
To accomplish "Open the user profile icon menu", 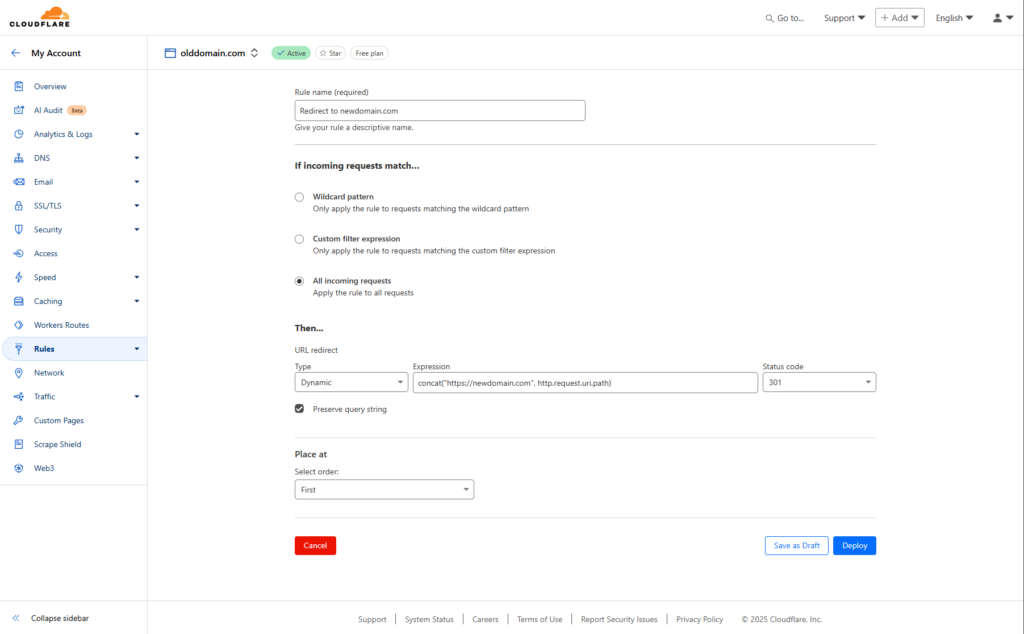I will coord(1002,18).
